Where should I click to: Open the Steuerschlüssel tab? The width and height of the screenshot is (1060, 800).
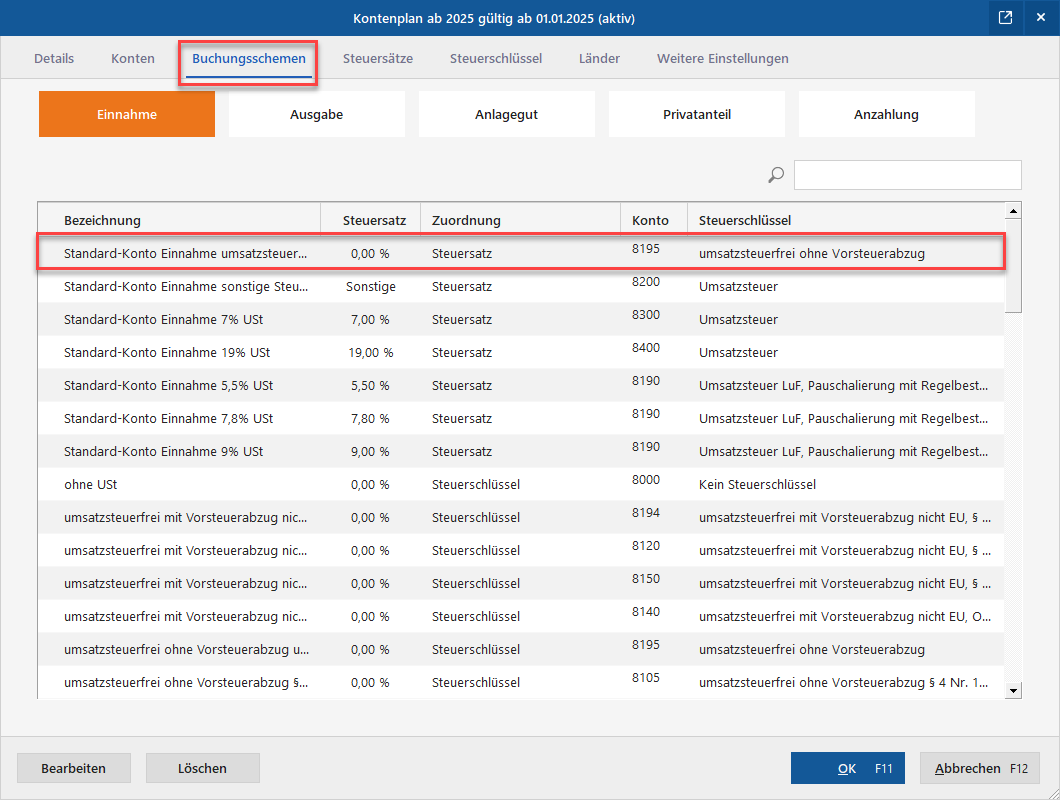pyautogui.click(x=496, y=58)
